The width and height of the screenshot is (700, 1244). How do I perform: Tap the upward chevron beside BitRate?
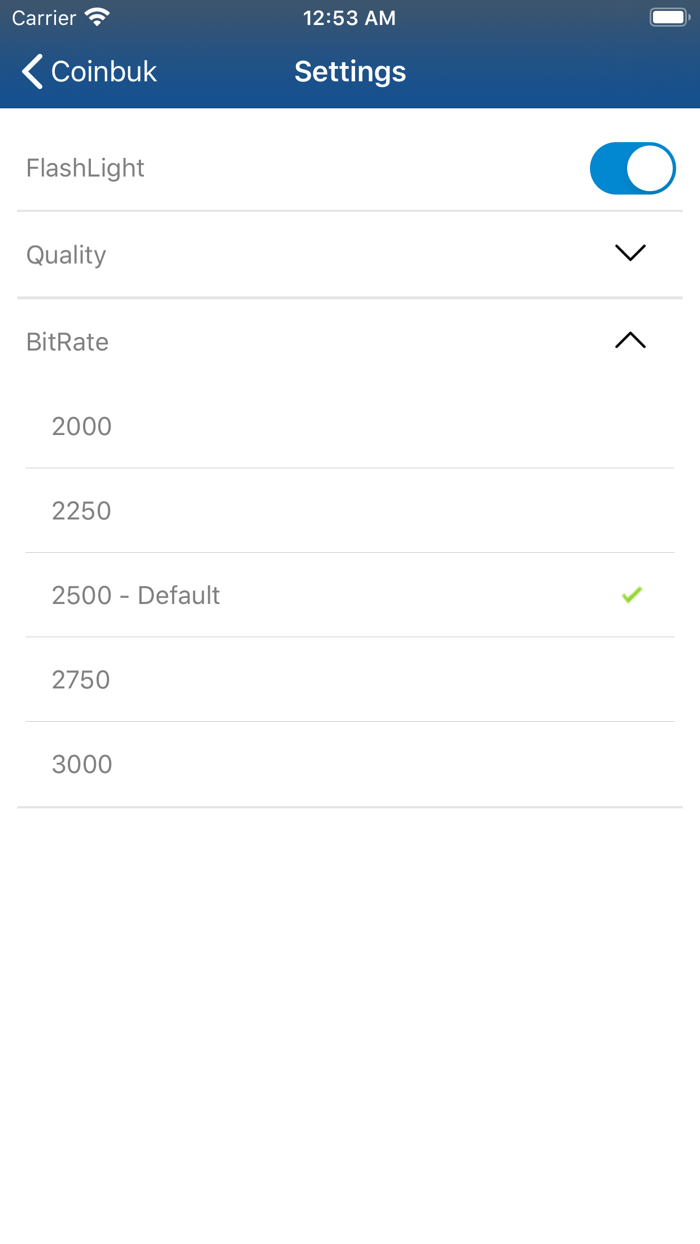(630, 341)
